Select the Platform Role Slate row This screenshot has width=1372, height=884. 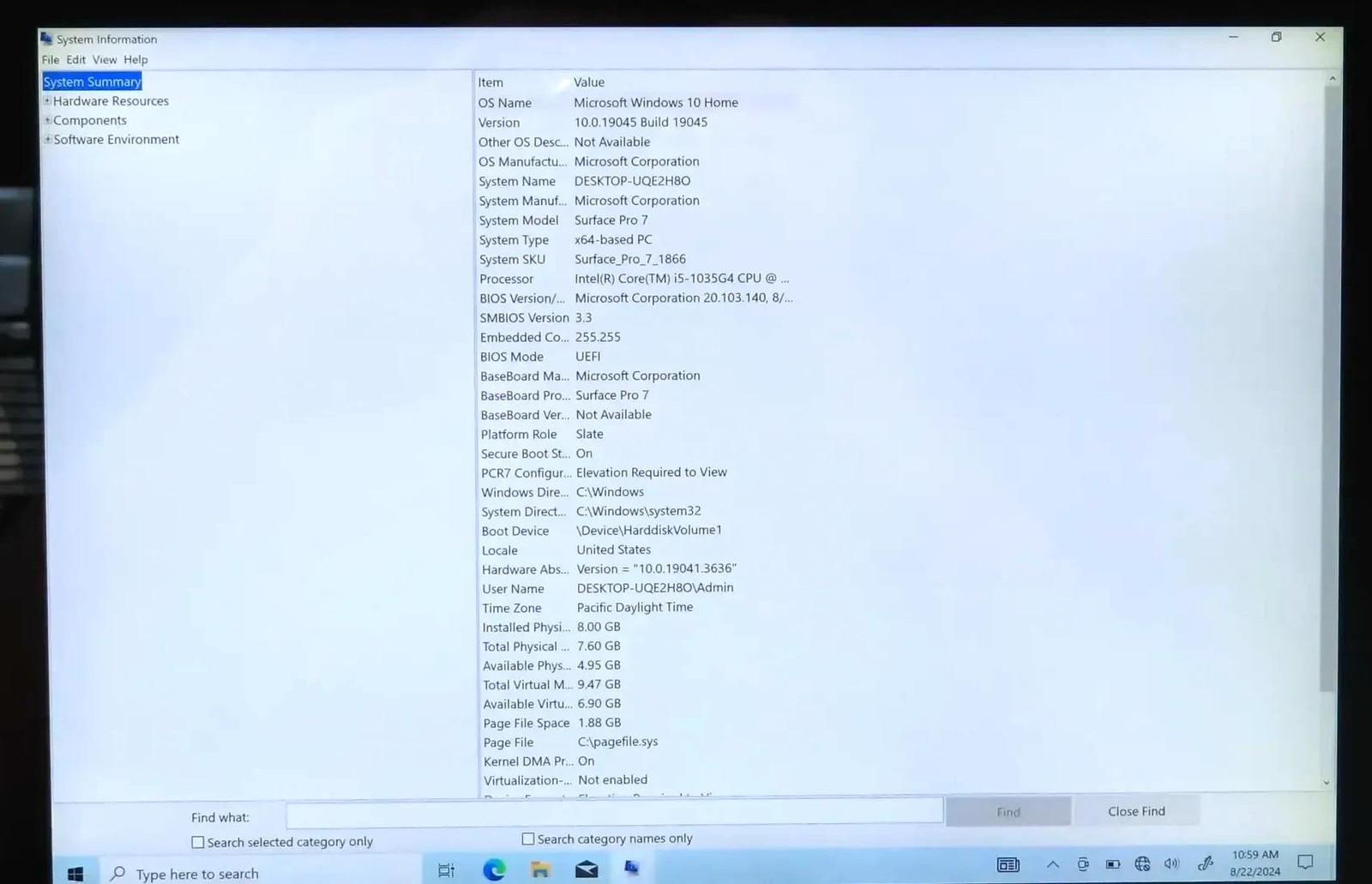coord(542,434)
